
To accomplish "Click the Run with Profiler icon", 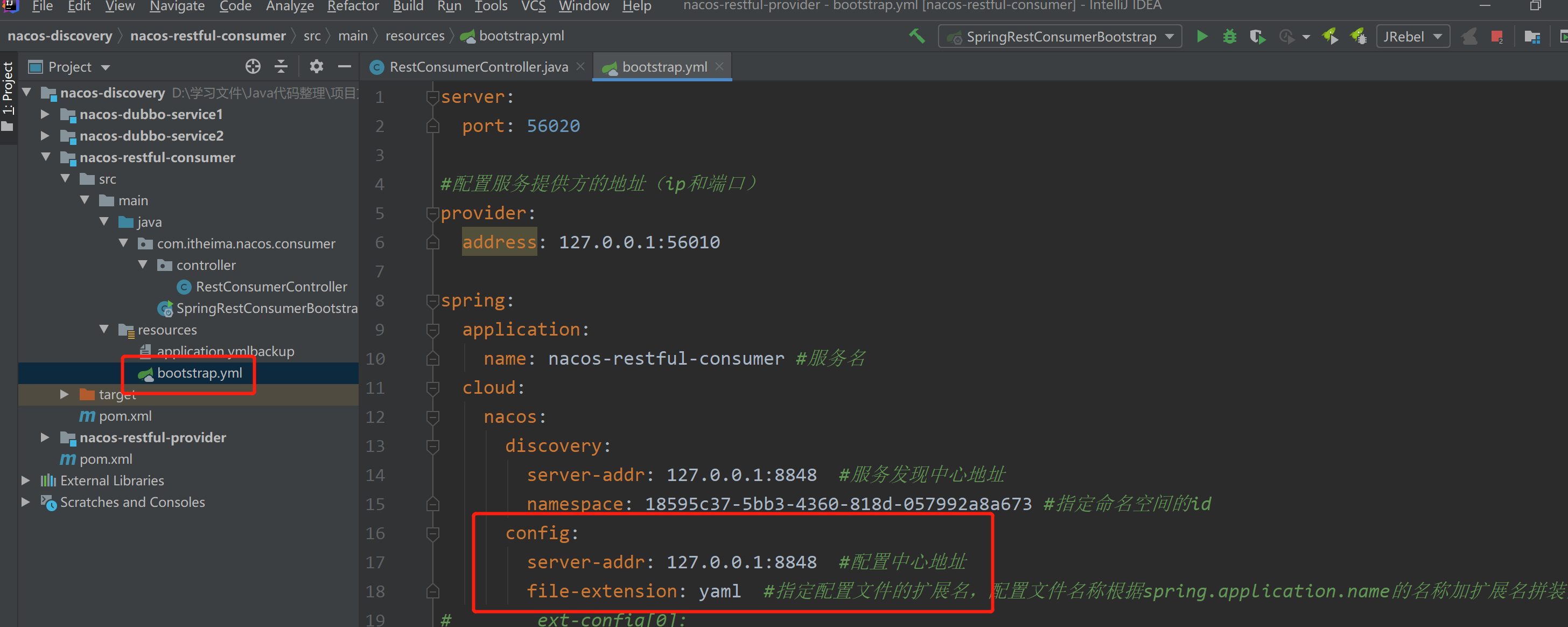I will [1286, 37].
